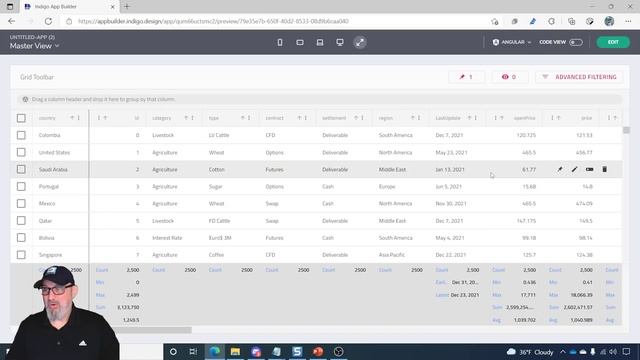Viewport: 640px width, 360px height.
Task: Click the cell edit icon beside pencil
Action: click(589, 169)
